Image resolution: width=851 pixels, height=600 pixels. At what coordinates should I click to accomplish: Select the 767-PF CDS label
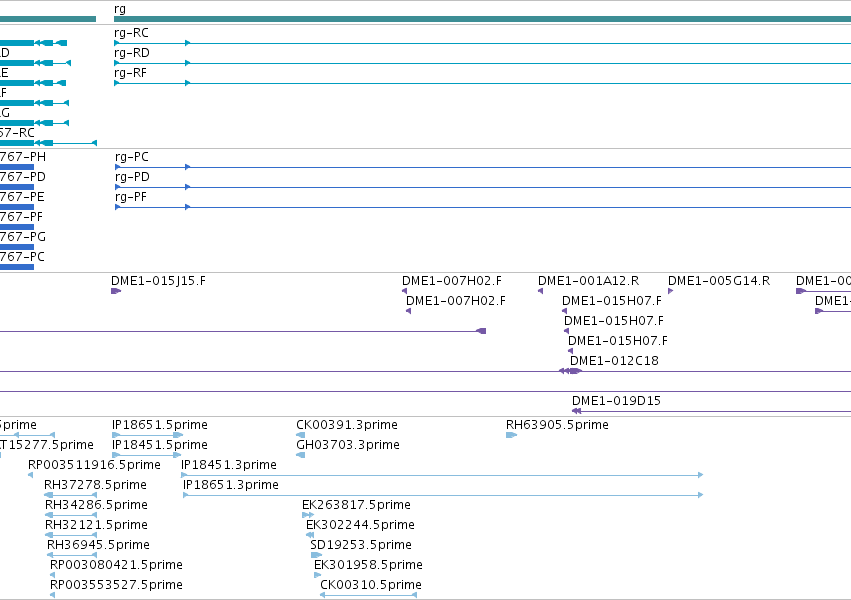pyautogui.click(x=21, y=217)
